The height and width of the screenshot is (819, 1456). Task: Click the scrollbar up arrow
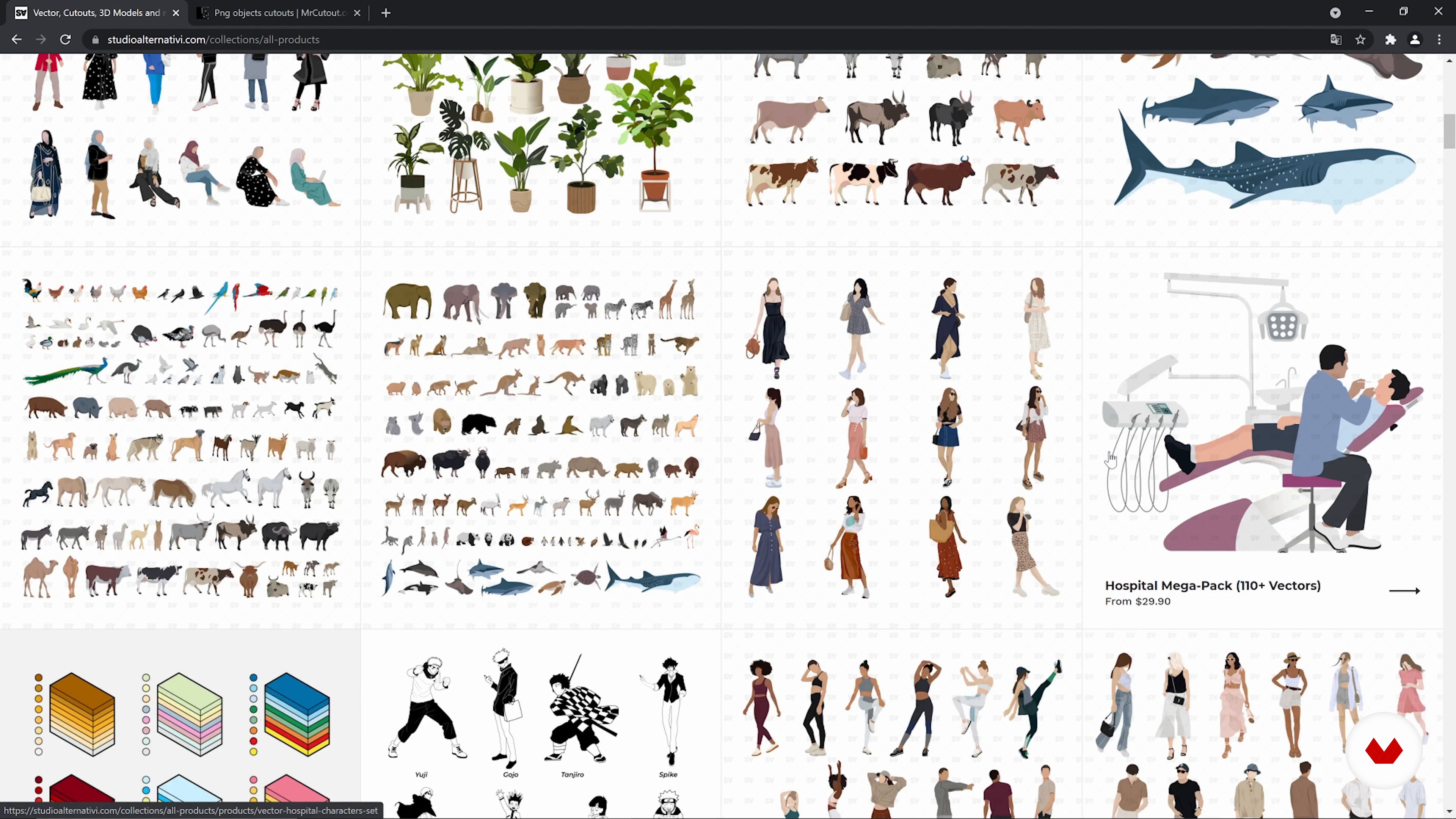[1450, 60]
